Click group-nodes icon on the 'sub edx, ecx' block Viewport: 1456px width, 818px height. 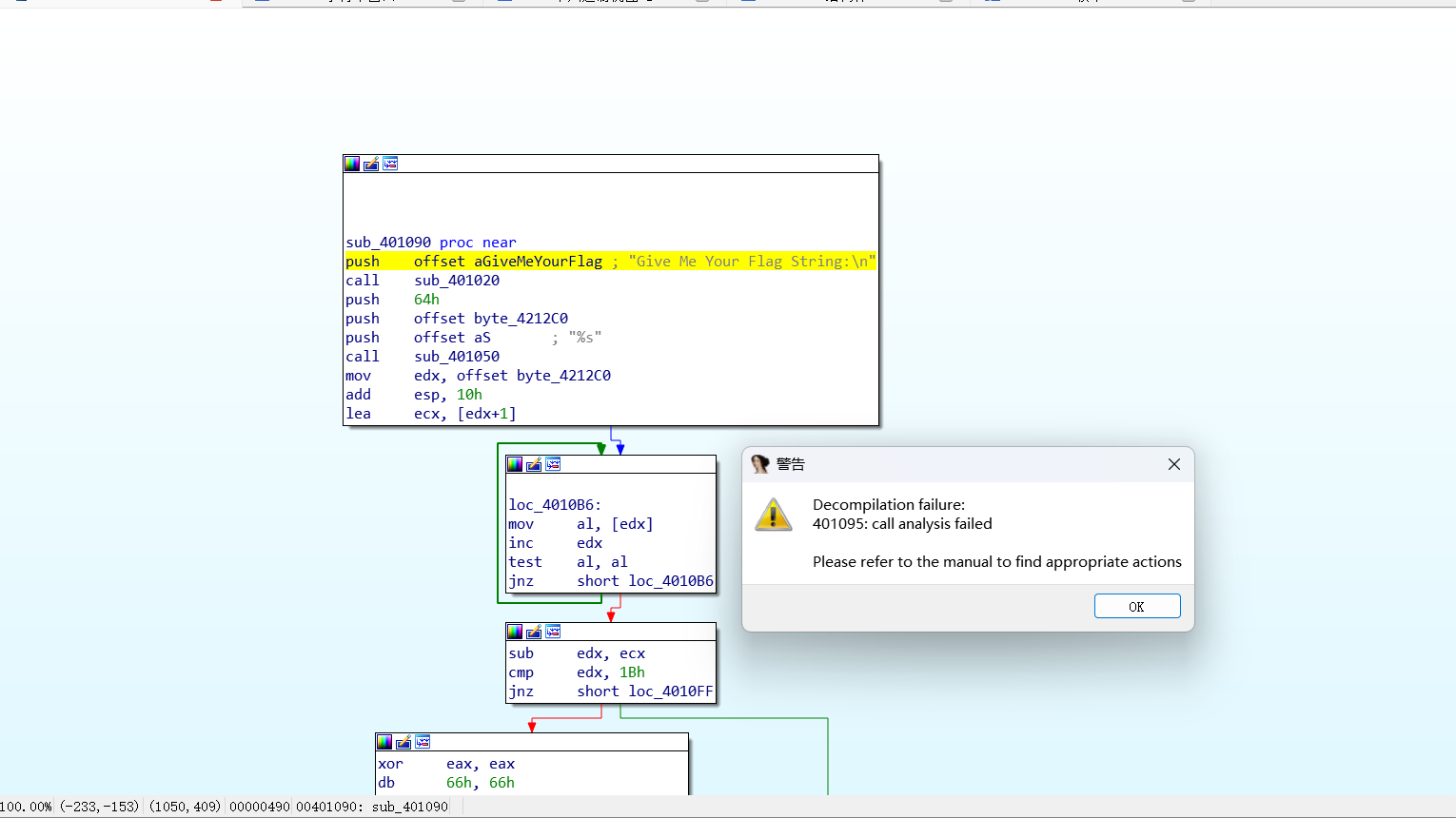[553, 632]
